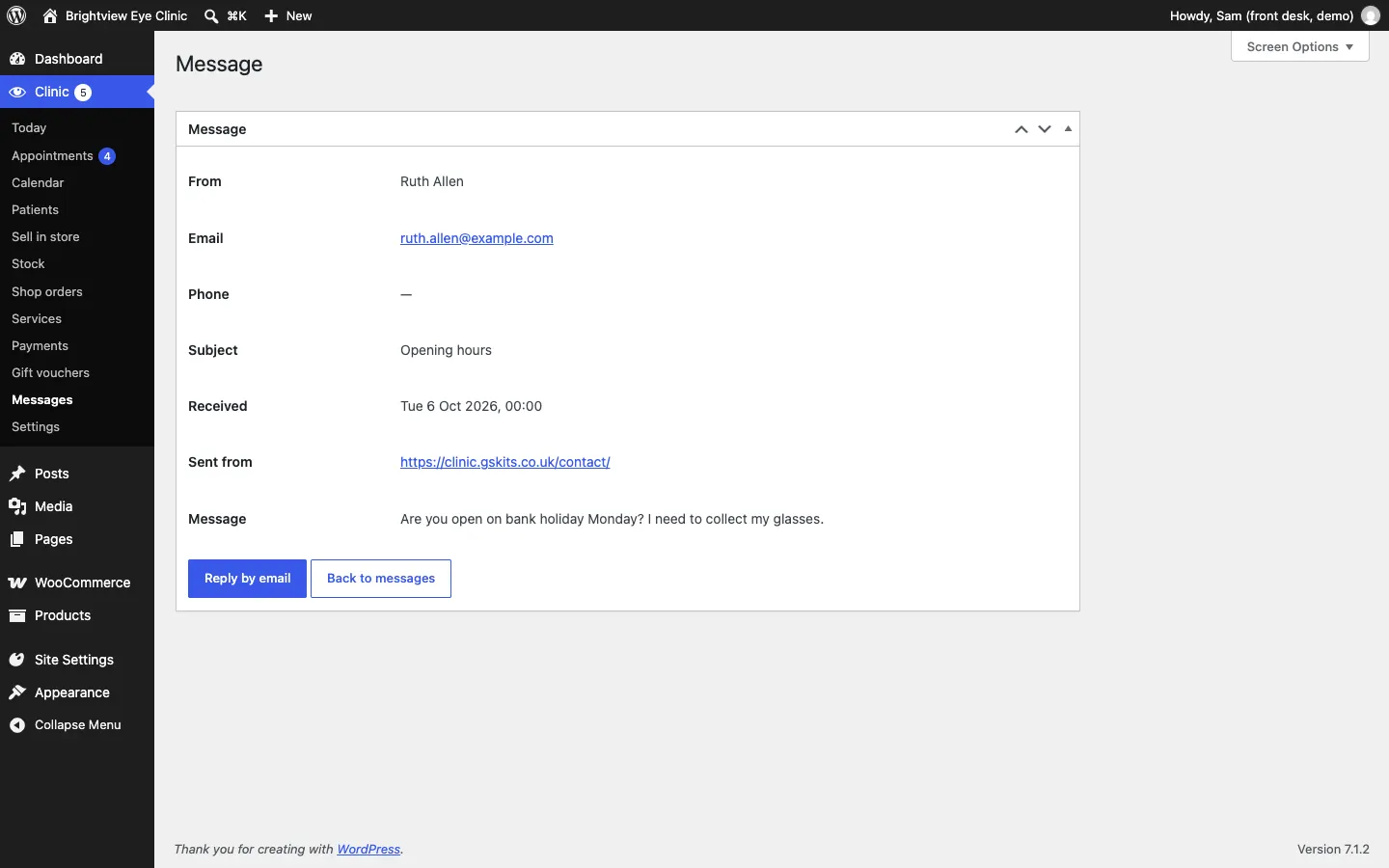Screen dimensions: 1389x868
Task: Open the clinic.gskits.co.uk contact link
Action: coord(505,462)
